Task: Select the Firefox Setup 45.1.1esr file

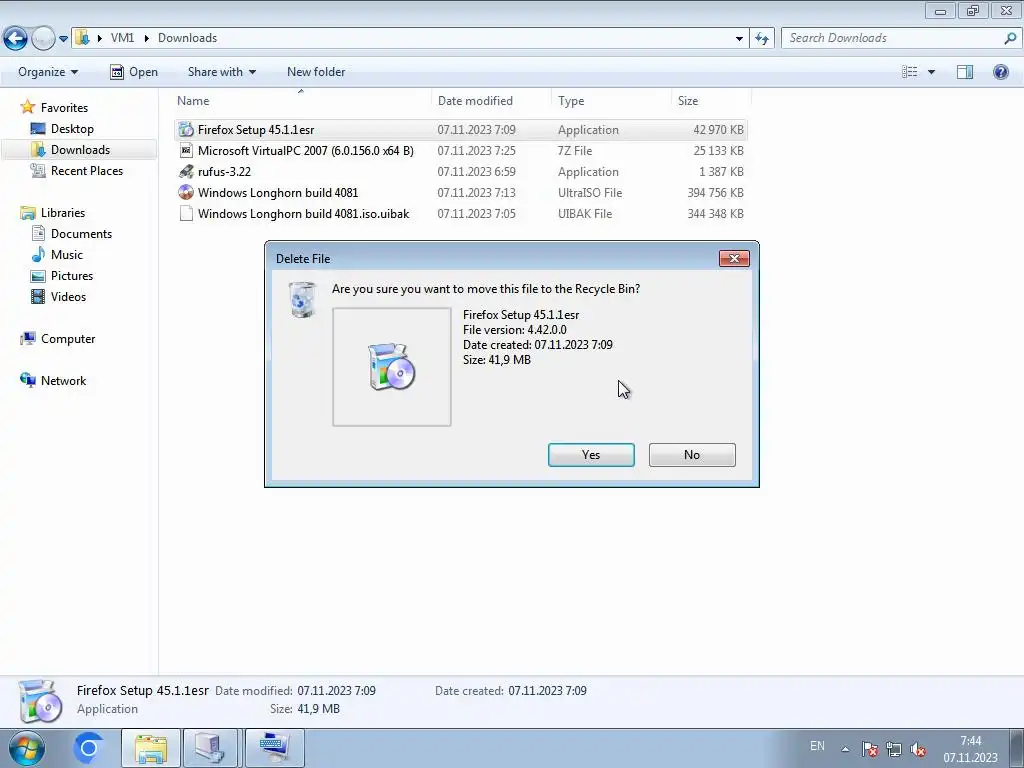Action: [x=460, y=130]
